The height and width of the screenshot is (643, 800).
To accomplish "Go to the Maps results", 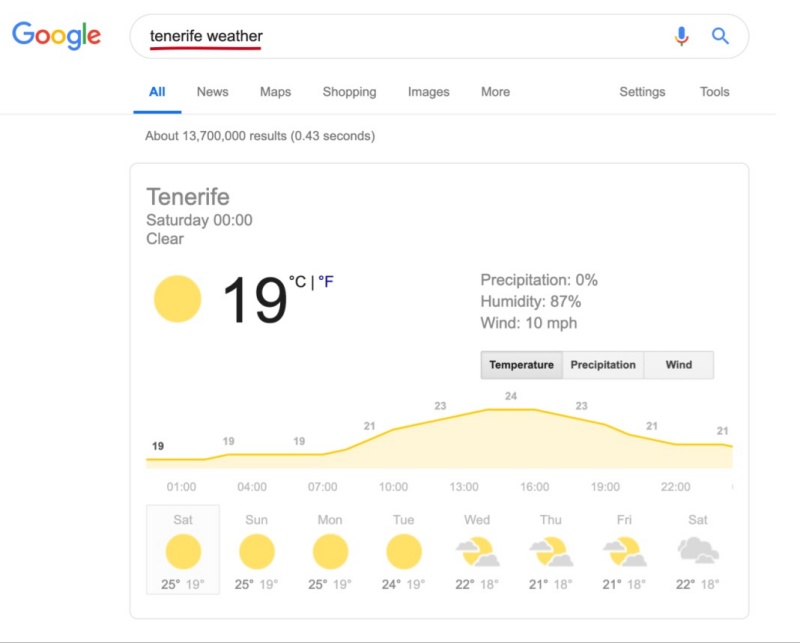I will pyautogui.click(x=276, y=92).
